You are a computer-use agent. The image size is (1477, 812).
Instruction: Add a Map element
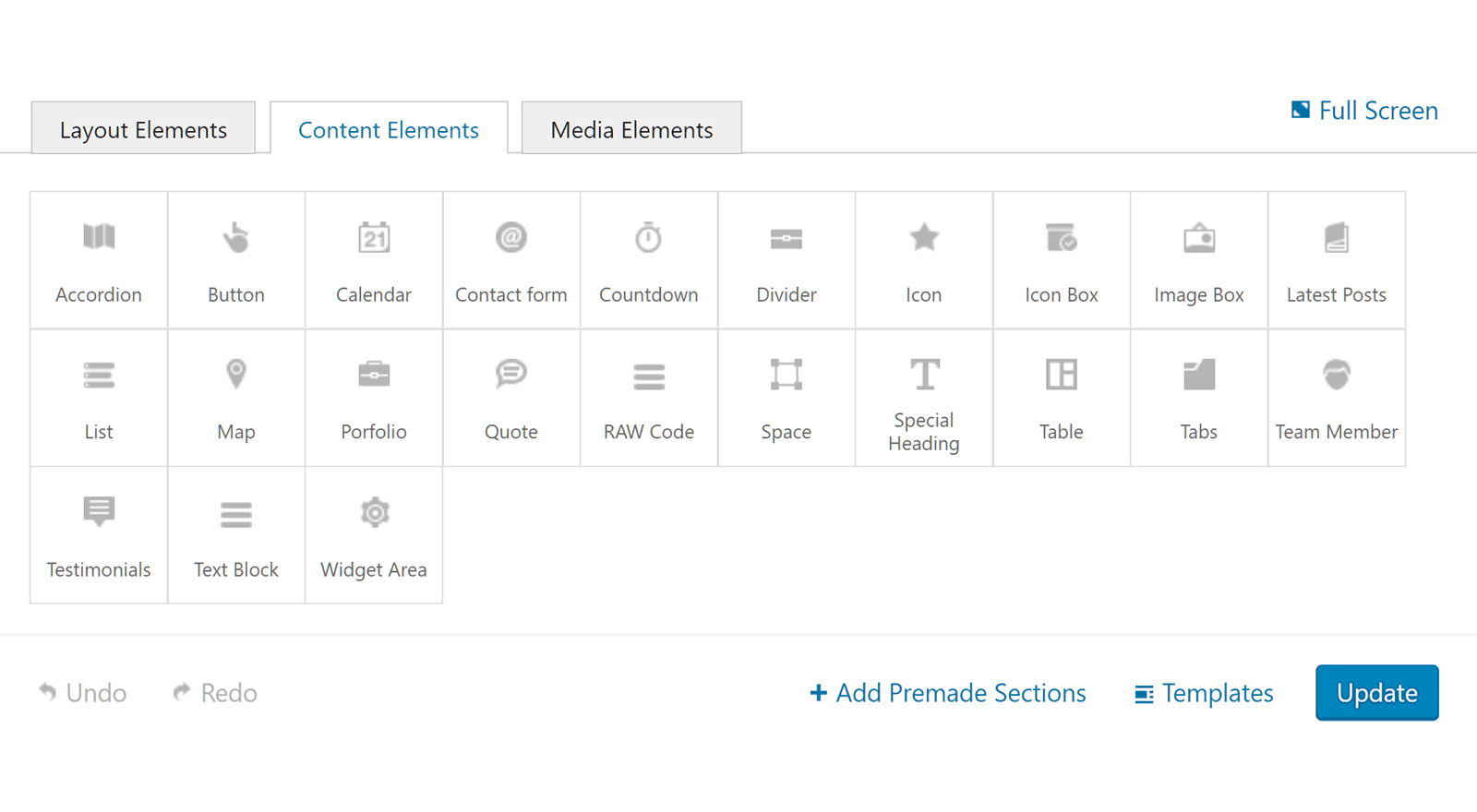[236, 398]
